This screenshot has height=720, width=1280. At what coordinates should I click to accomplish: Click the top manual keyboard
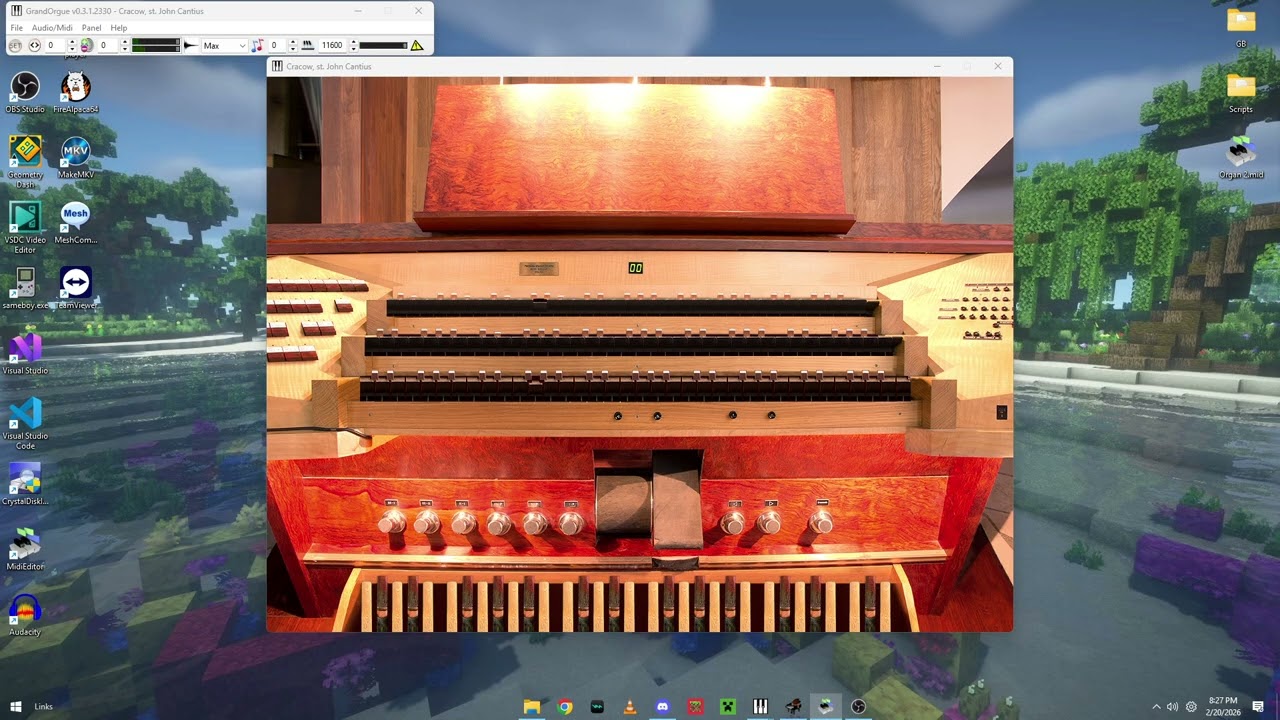[x=632, y=308]
